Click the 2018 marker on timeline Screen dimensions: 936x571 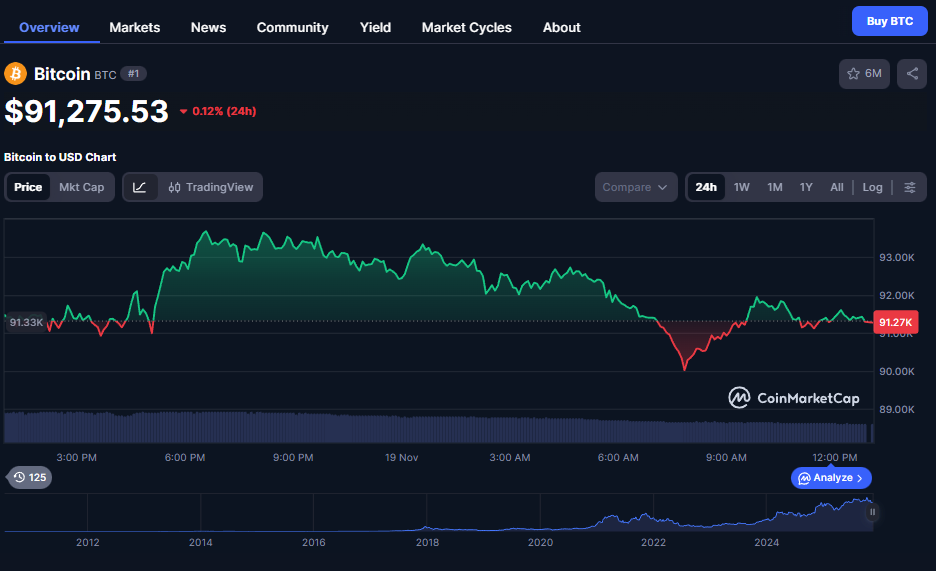tap(427, 542)
